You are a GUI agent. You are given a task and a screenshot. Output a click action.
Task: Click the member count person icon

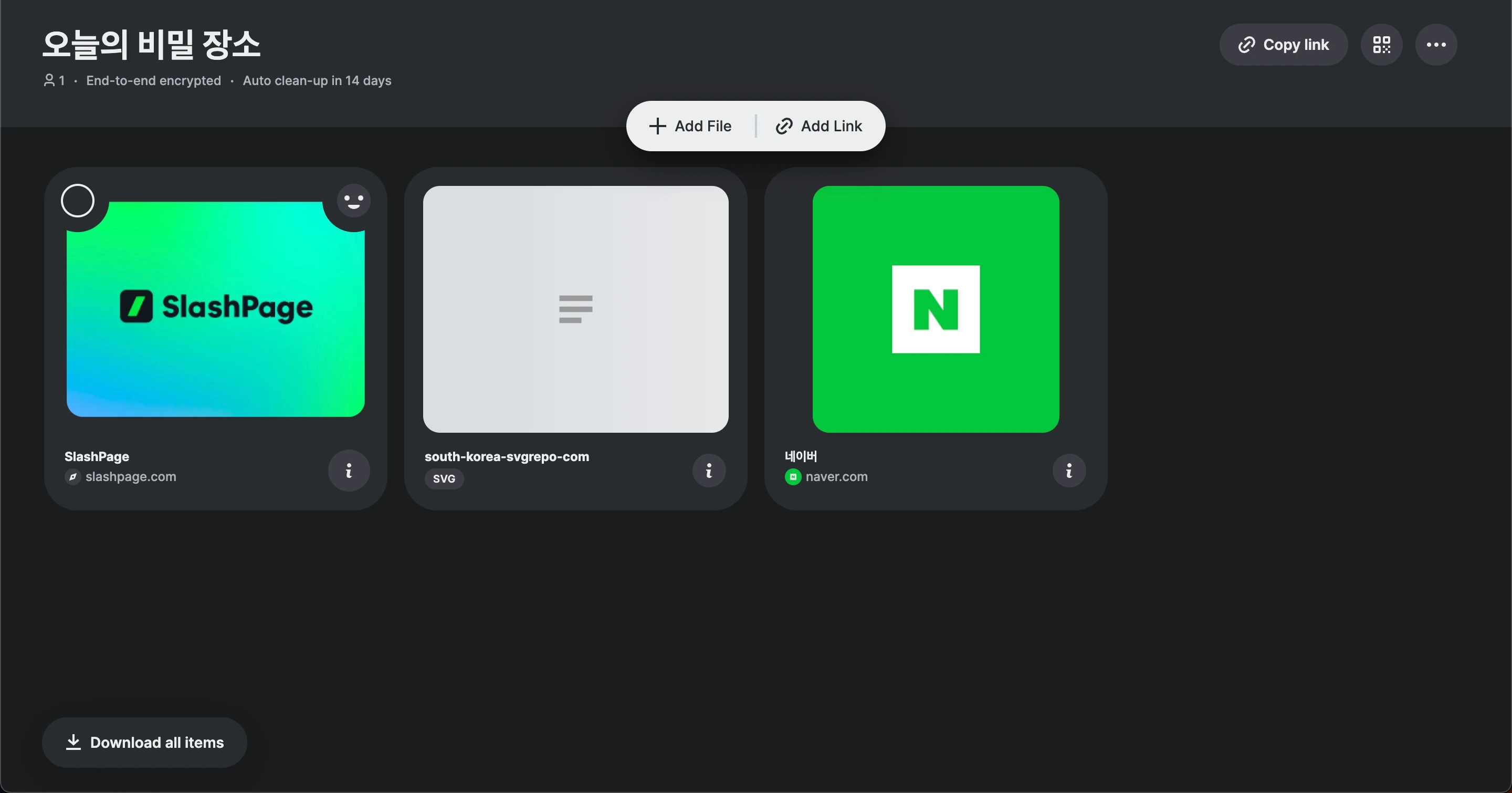pyautogui.click(x=49, y=80)
